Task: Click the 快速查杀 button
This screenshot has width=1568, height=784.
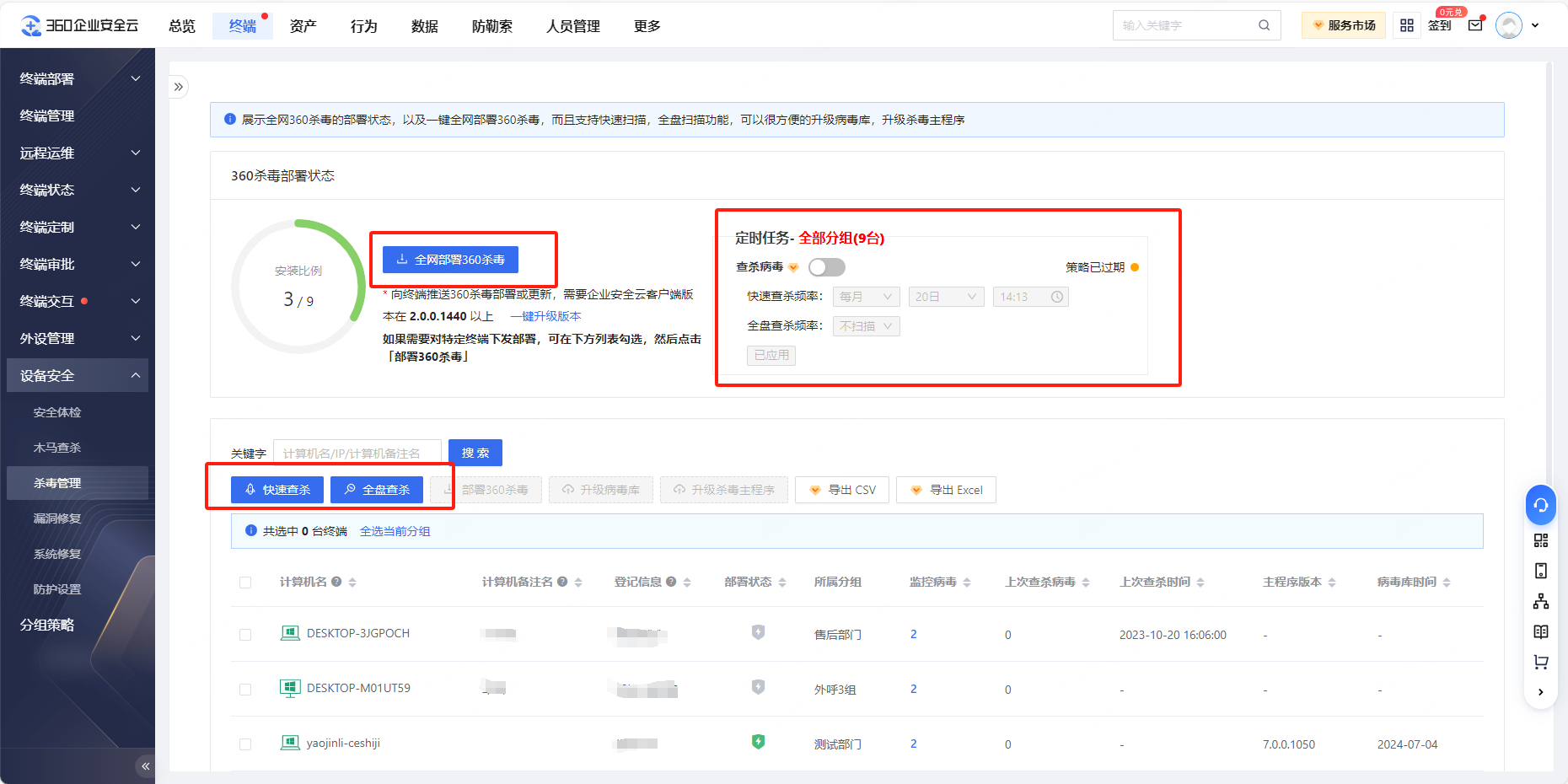Action: tap(277, 490)
